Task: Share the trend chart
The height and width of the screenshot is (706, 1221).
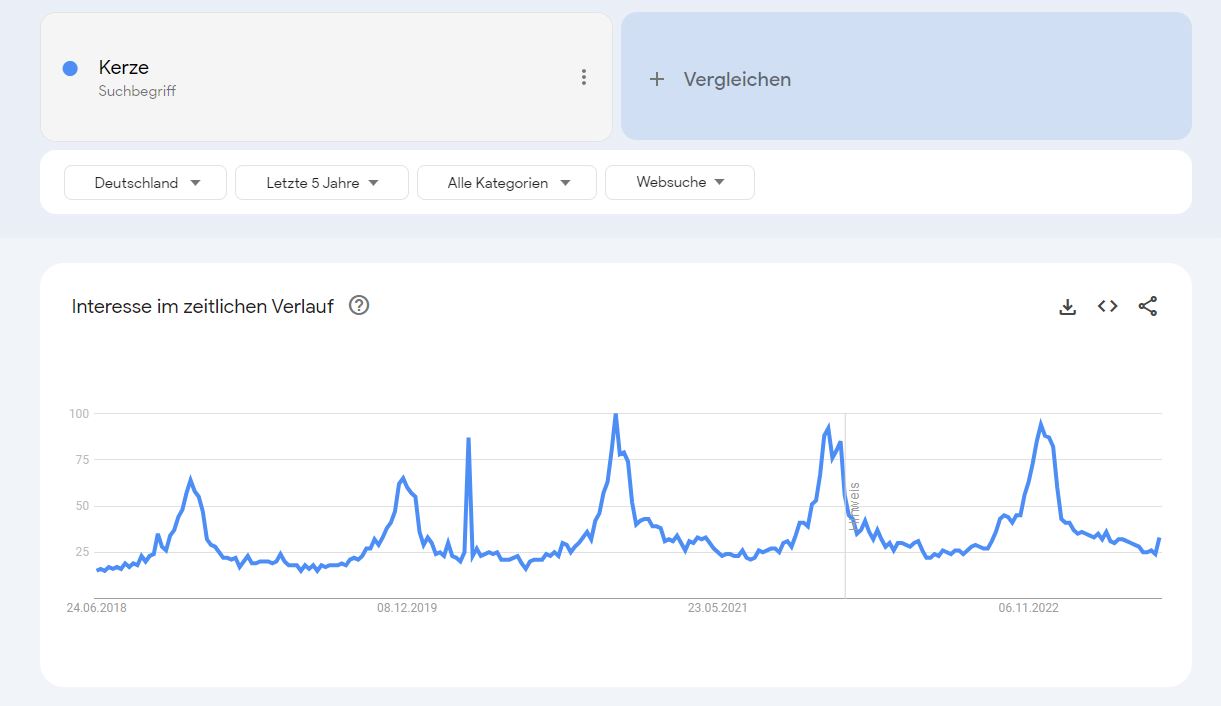Action: tap(1147, 306)
